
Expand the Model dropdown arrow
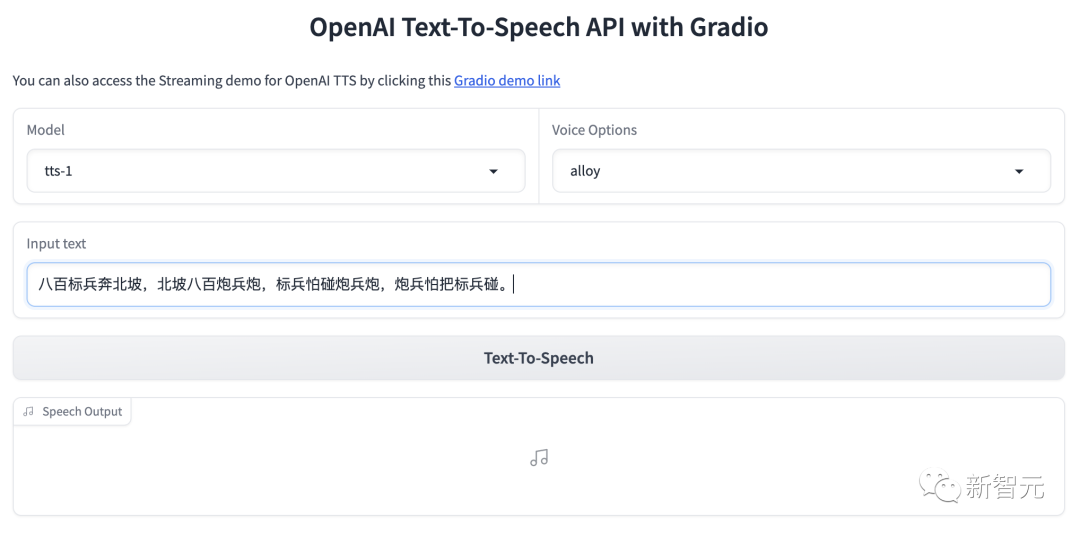click(x=493, y=172)
